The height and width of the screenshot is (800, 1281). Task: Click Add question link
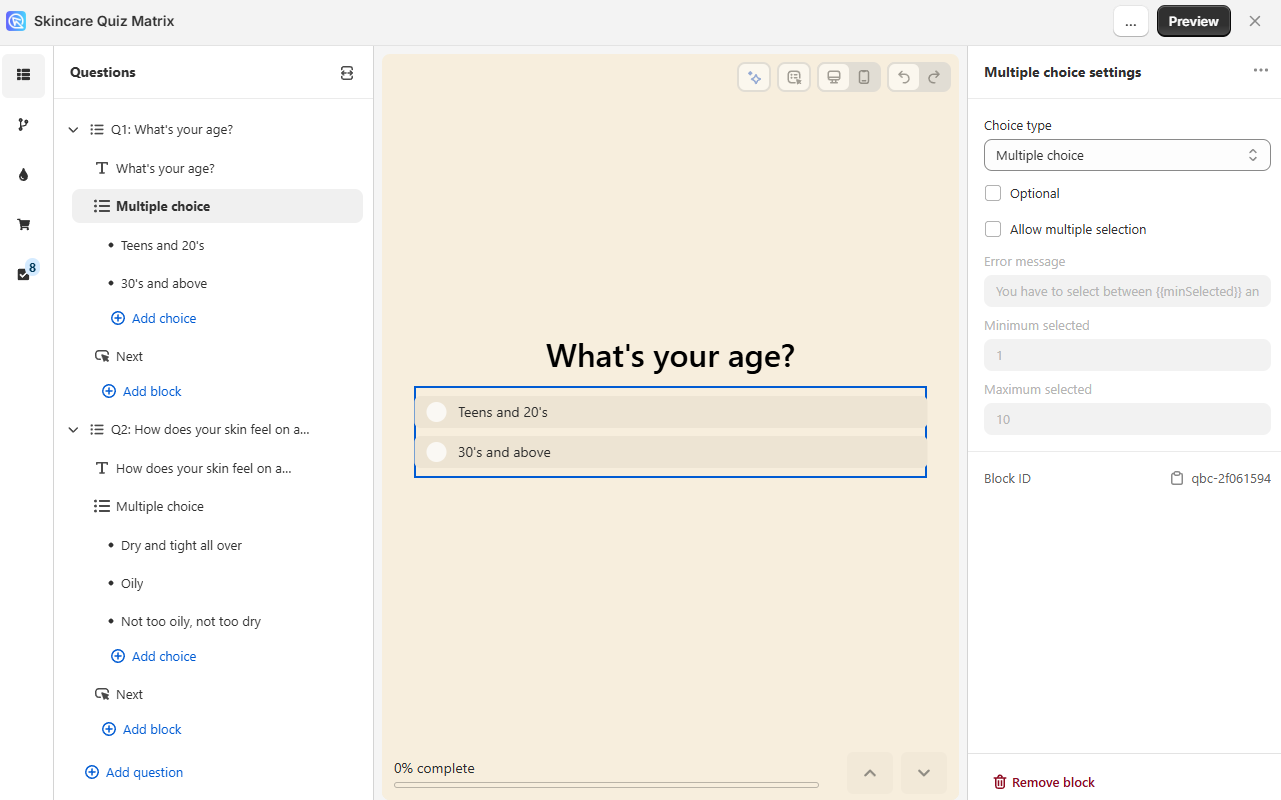(x=134, y=772)
